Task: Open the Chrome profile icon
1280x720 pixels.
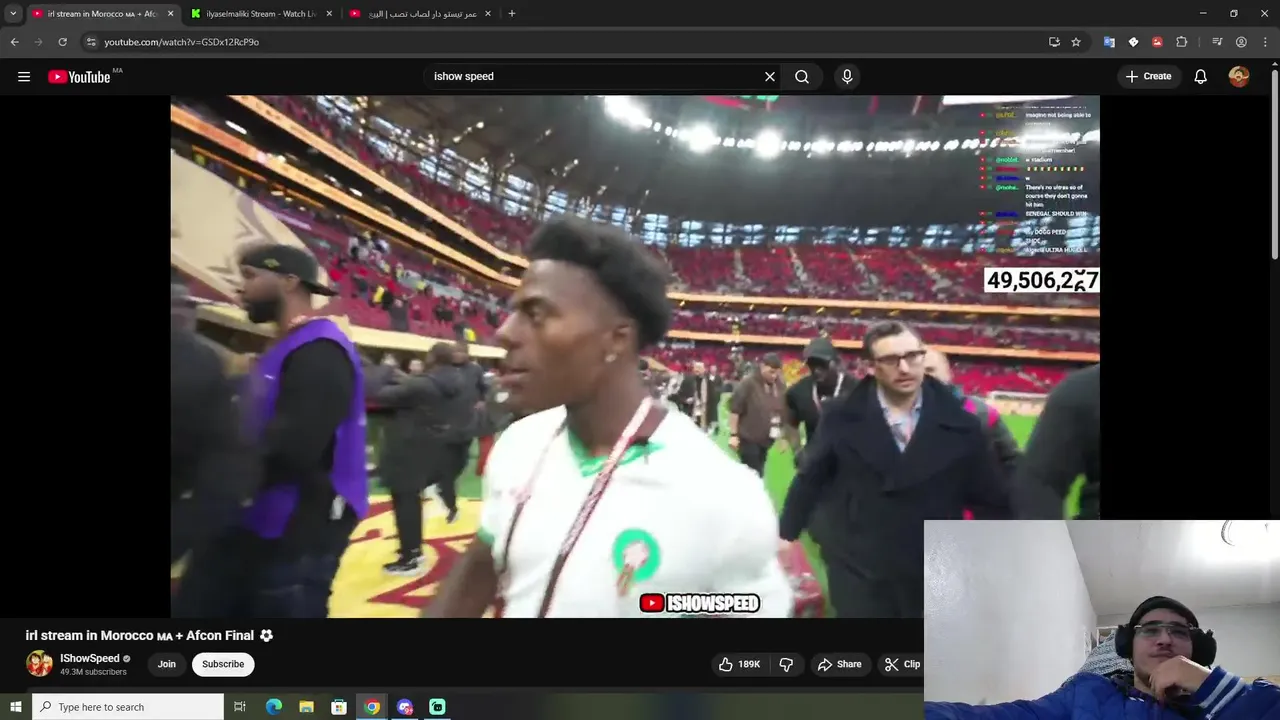Action: coord(1241,42)
